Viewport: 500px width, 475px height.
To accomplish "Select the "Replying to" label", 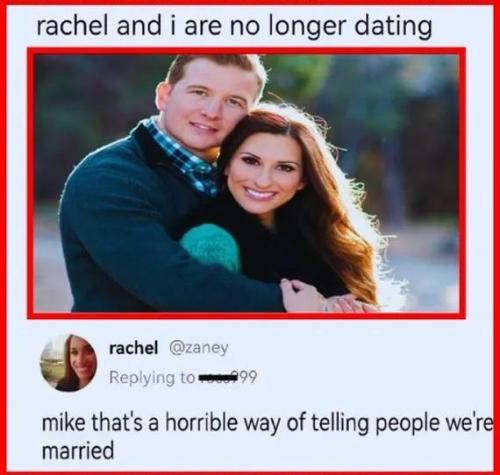I will (152, 378).
